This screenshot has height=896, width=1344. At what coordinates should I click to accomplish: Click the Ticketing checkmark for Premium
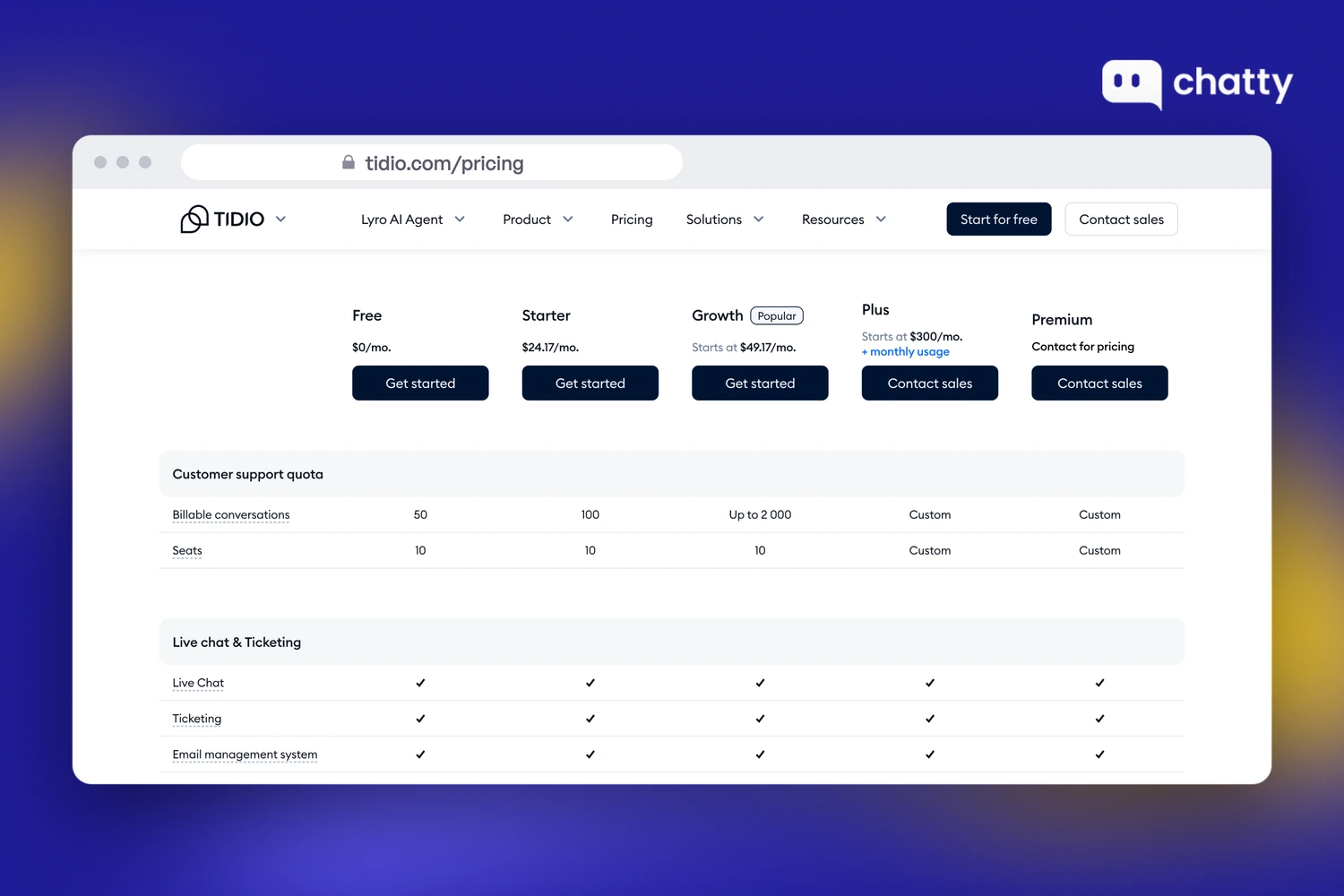tap(1099, 719)
